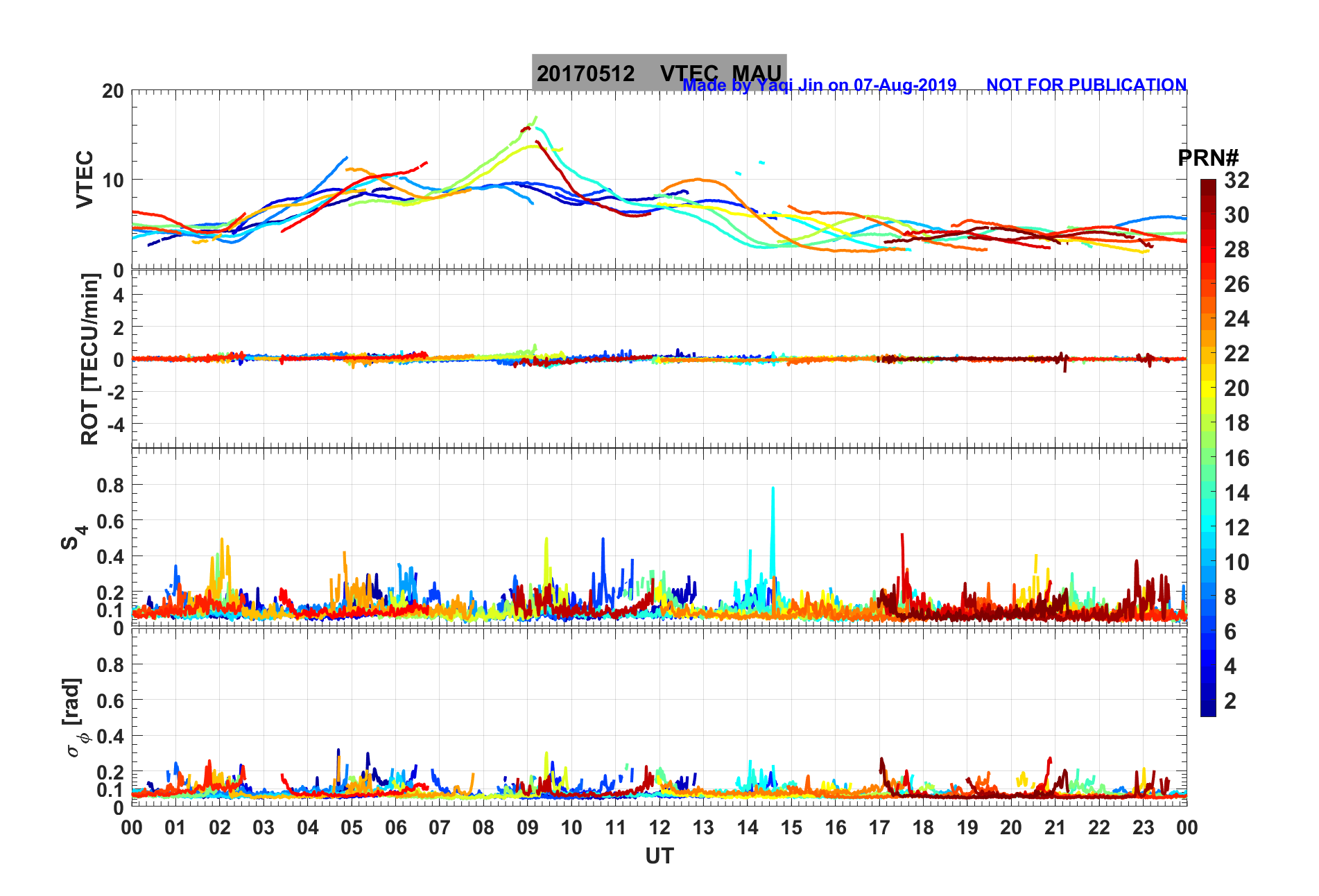Click x-axis tick label 12
This screenshot has width=1319, height=896.
click(659, 827)
